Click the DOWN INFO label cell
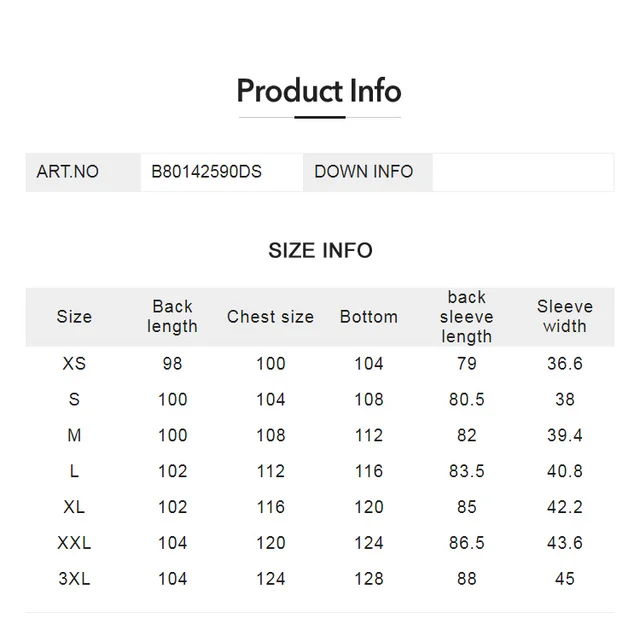Image resolution: width=640 pixels, height=630 pixels. tap(363, 172)
